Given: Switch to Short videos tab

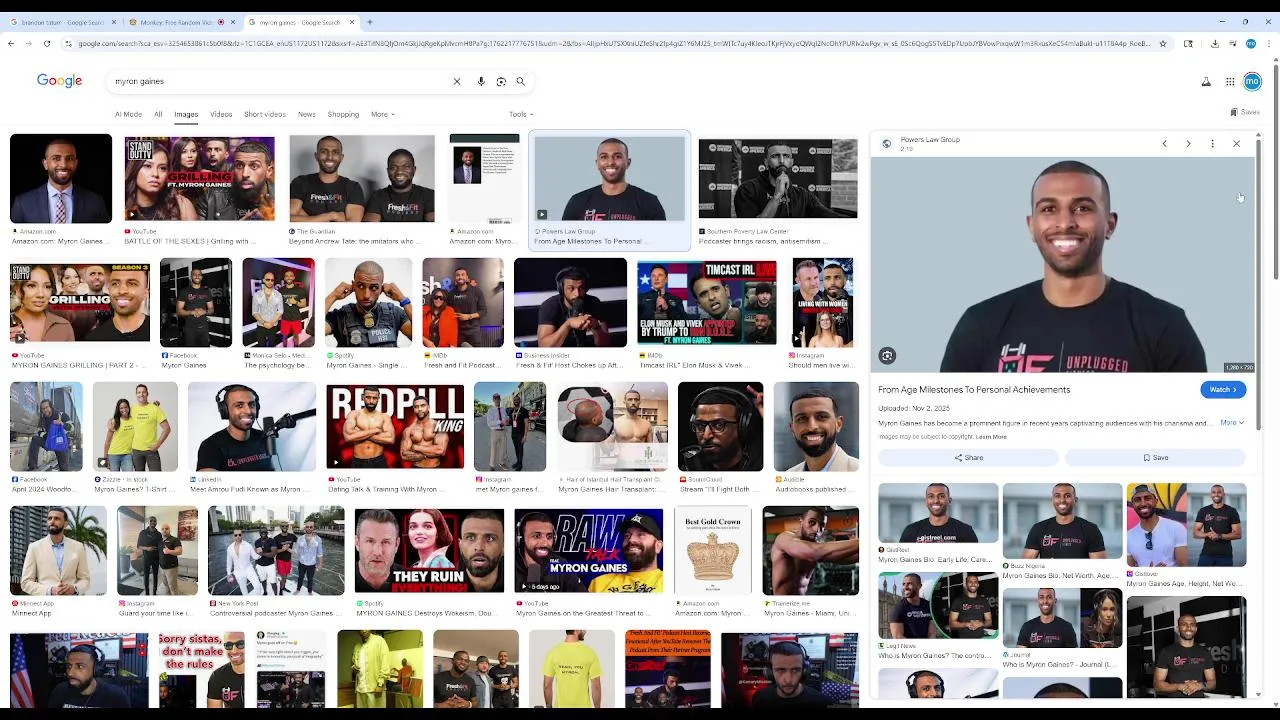Looking at the screenshot, I should pyautogui.click(x=265, y=114).
